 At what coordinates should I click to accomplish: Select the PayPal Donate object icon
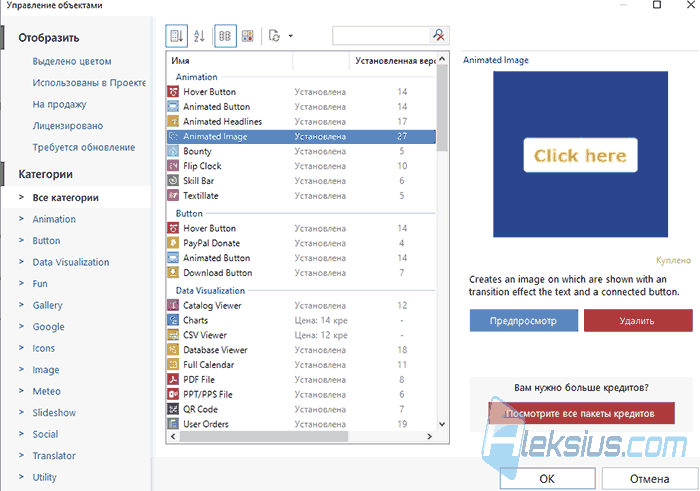click(x=173, y=243)
